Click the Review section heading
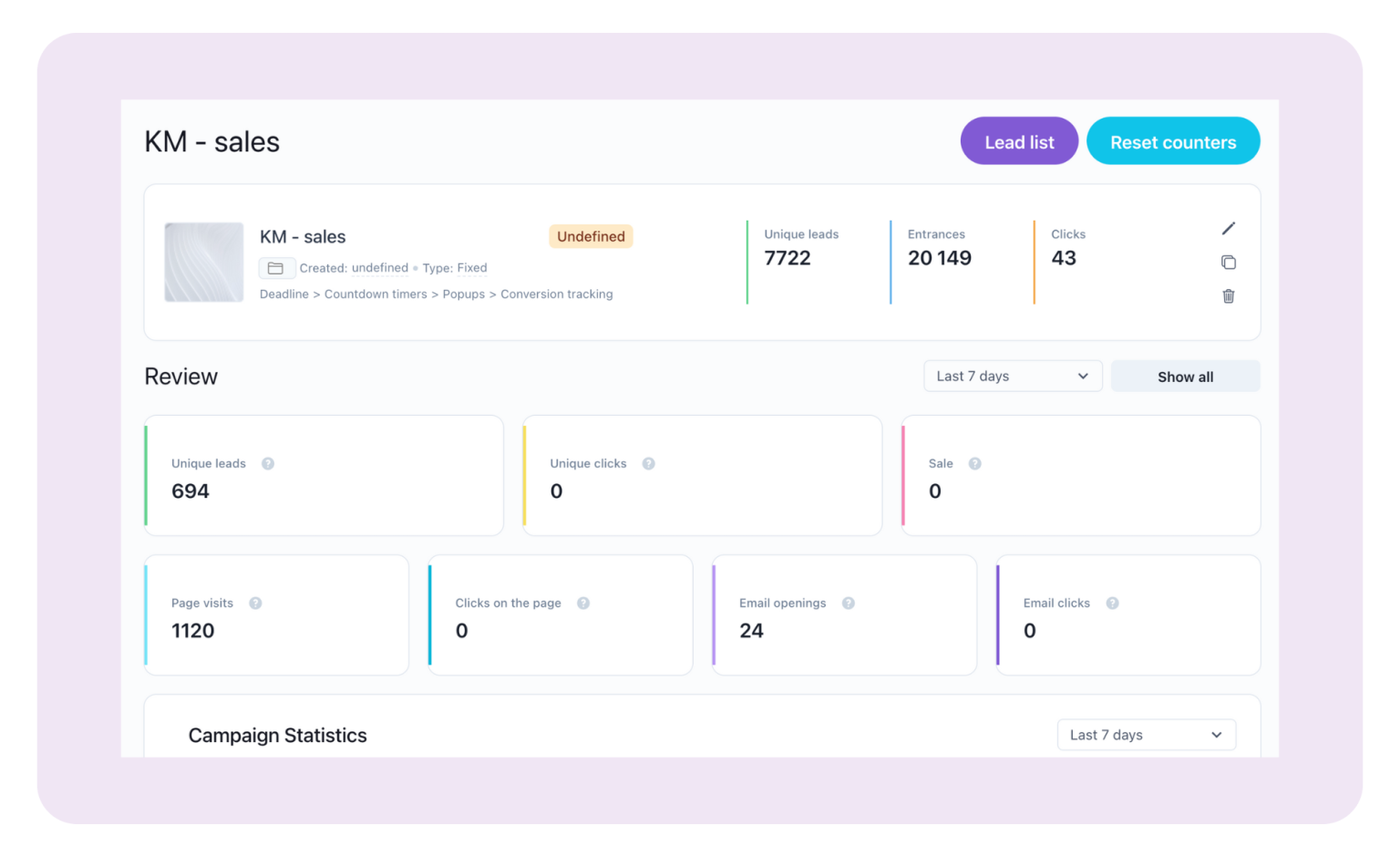The width and height of the screenshot is (1400, 857). click(180, 377)
